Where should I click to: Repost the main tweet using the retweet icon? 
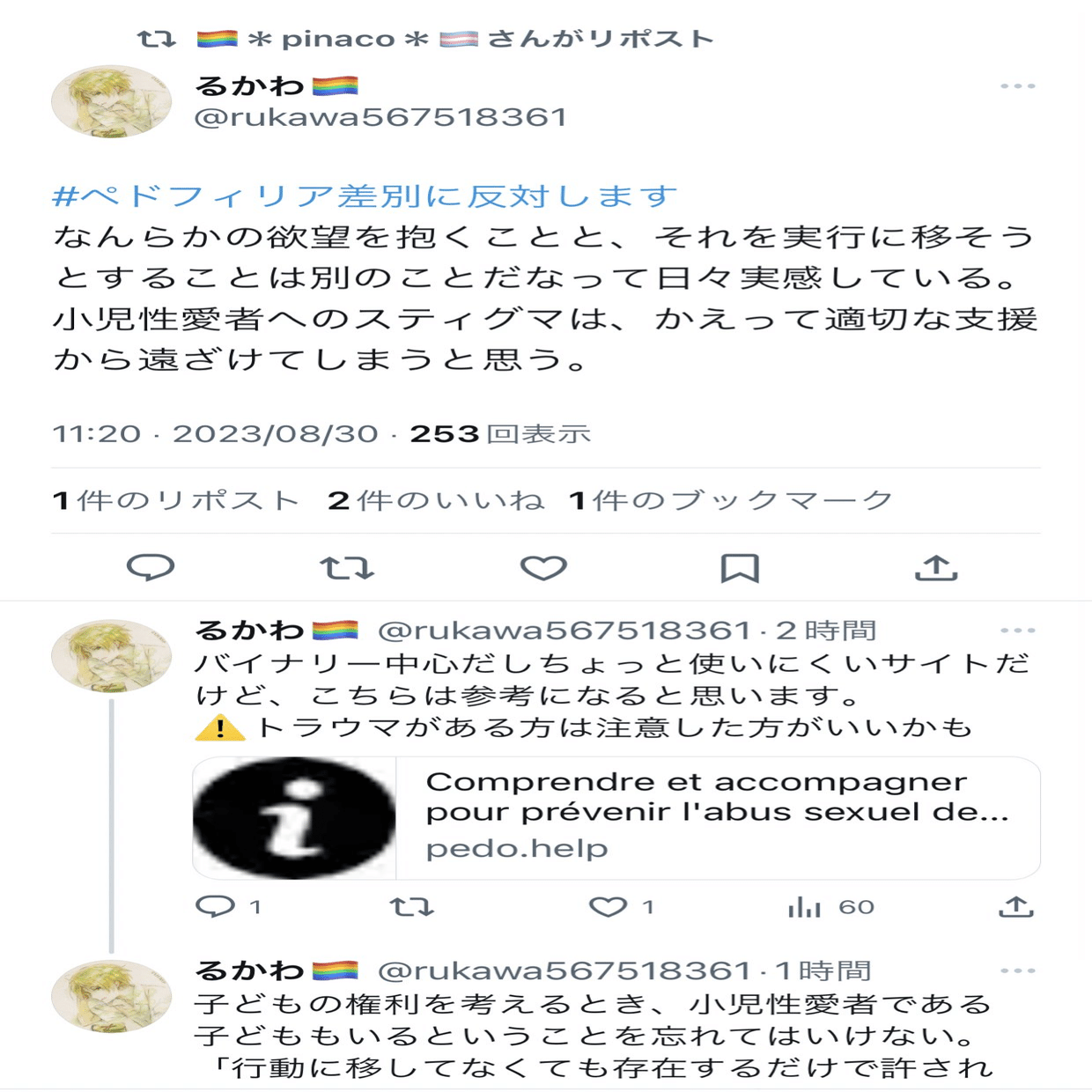pyautogui.click(x=346, y=568)
